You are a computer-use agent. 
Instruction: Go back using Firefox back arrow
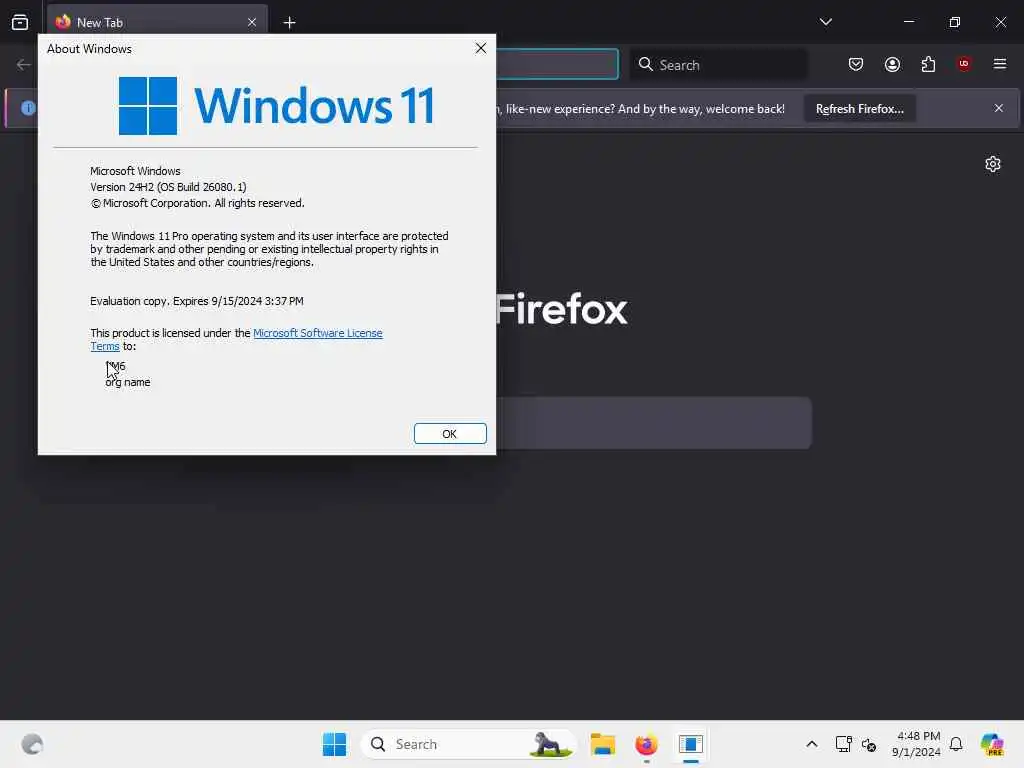(x=24, y=64)
